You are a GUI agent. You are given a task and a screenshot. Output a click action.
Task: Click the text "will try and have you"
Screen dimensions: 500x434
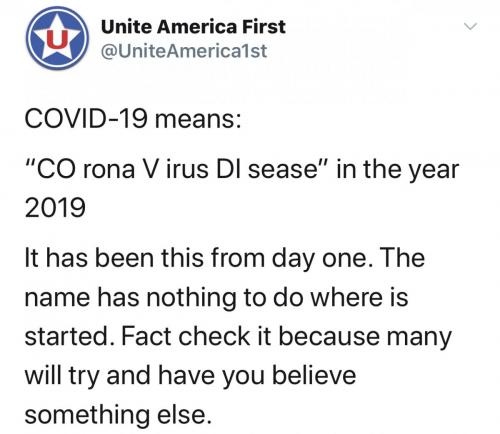[145, 376]
